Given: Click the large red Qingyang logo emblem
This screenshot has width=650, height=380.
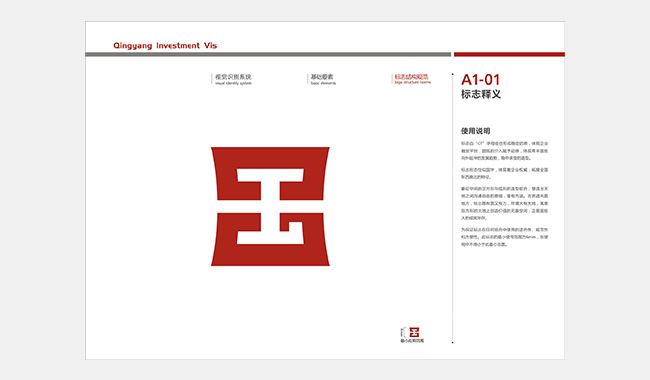Looking at the screenshot, I should click(270, 206).
